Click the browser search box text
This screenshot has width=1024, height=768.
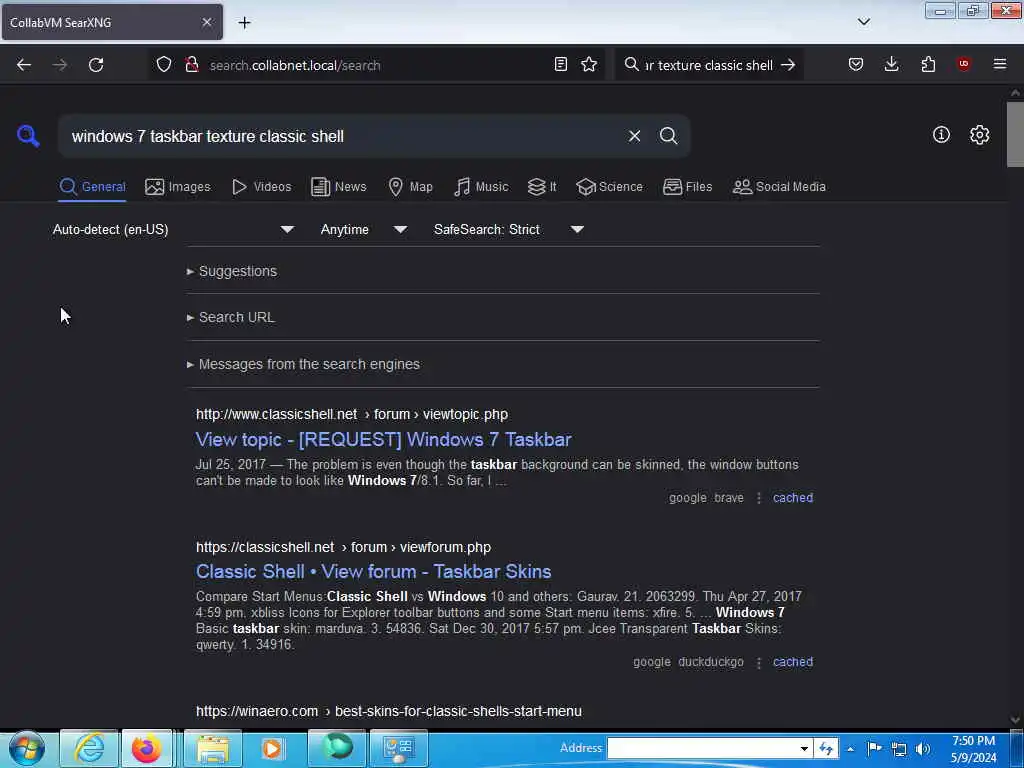click(709, 65)
